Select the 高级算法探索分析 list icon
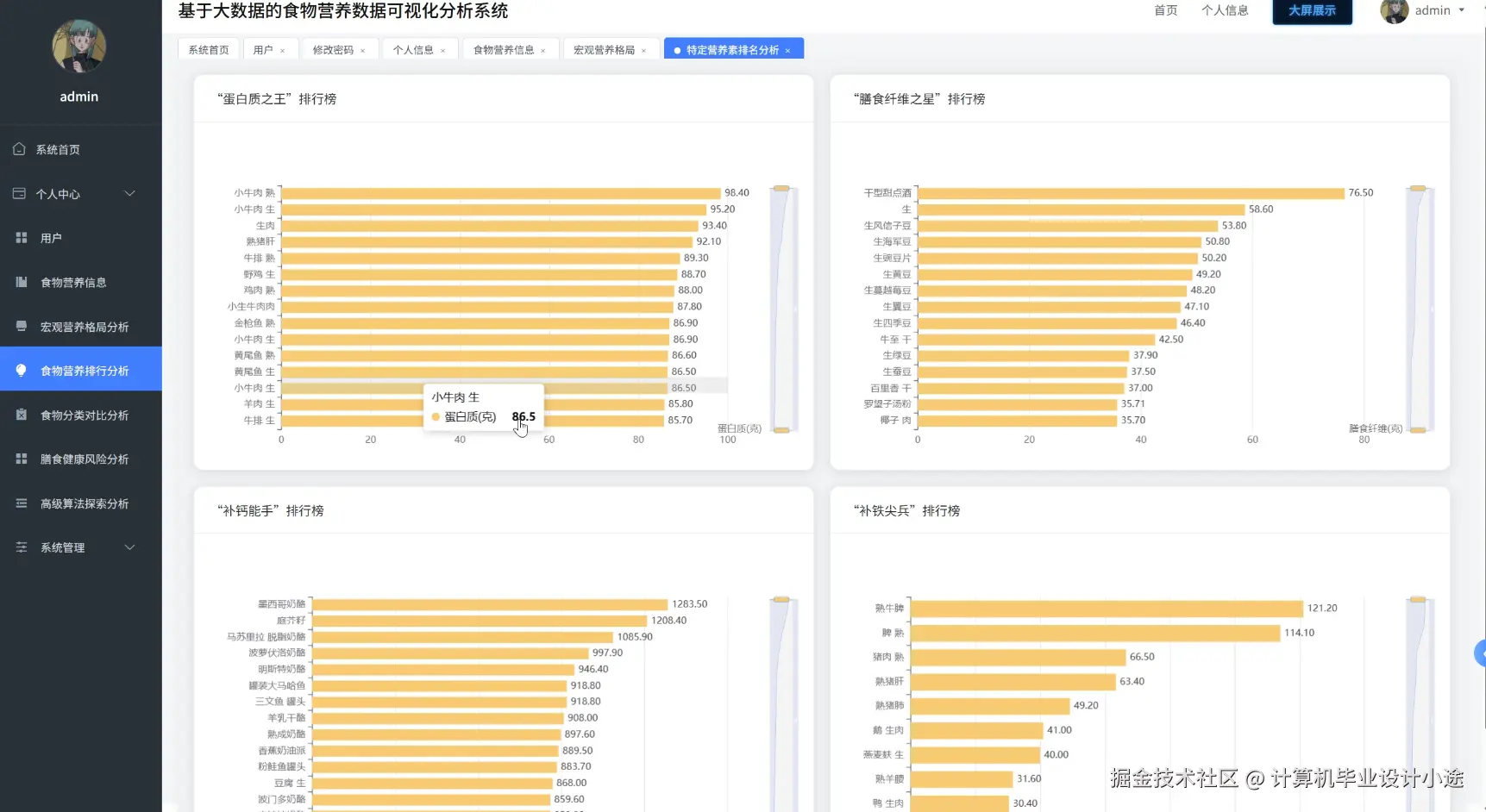The width and height of the screenshot is (1486, 812). (x=21, y=503)
